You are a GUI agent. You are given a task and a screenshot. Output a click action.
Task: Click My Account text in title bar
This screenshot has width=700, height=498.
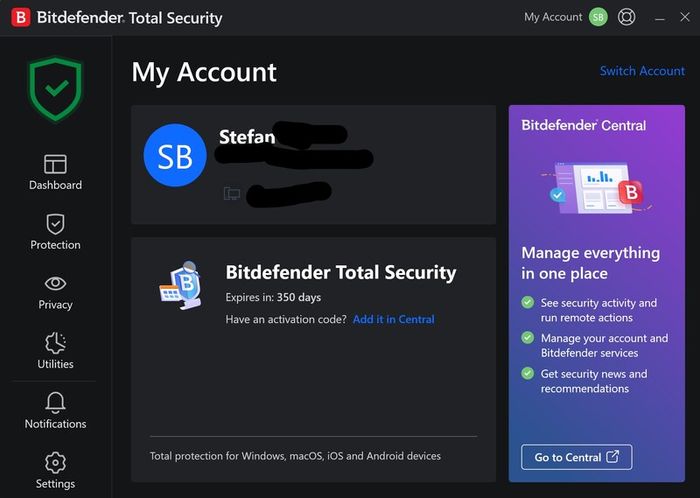[x=553, y=17]
